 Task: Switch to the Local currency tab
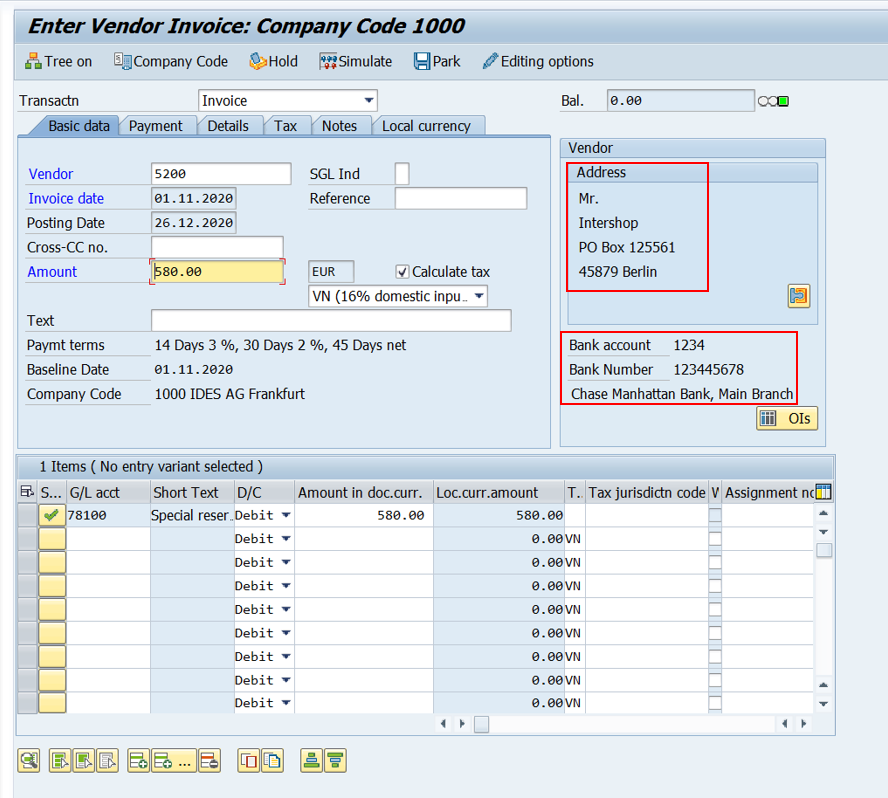426,126
